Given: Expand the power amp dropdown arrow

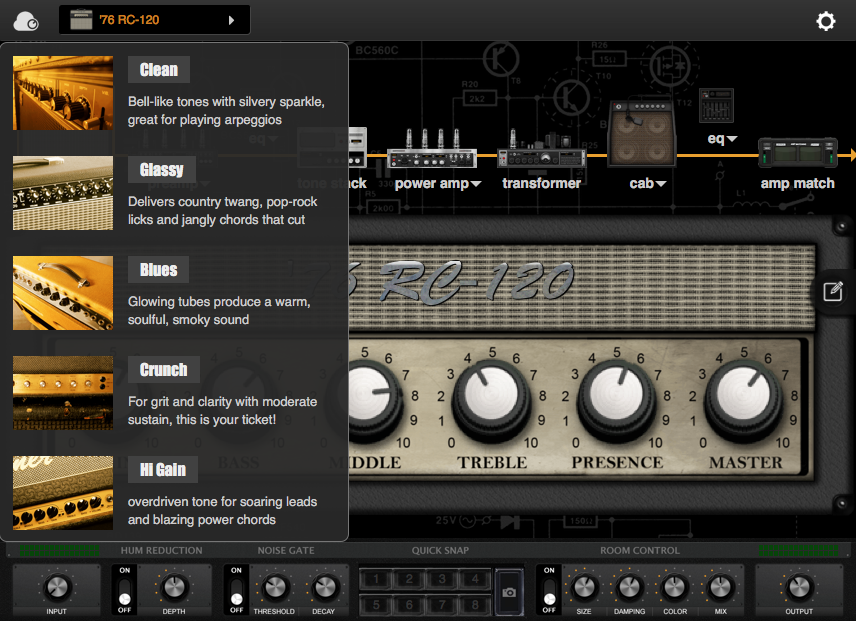Looking at the screenshot, I should 476,184.
